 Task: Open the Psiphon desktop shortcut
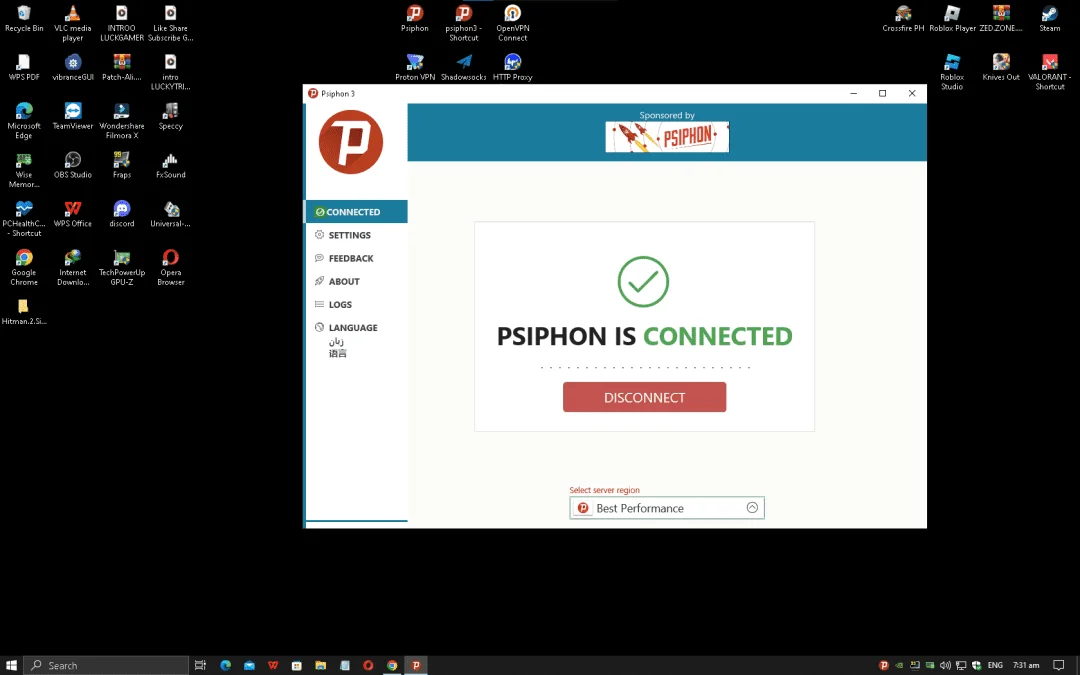click(415, 19)
